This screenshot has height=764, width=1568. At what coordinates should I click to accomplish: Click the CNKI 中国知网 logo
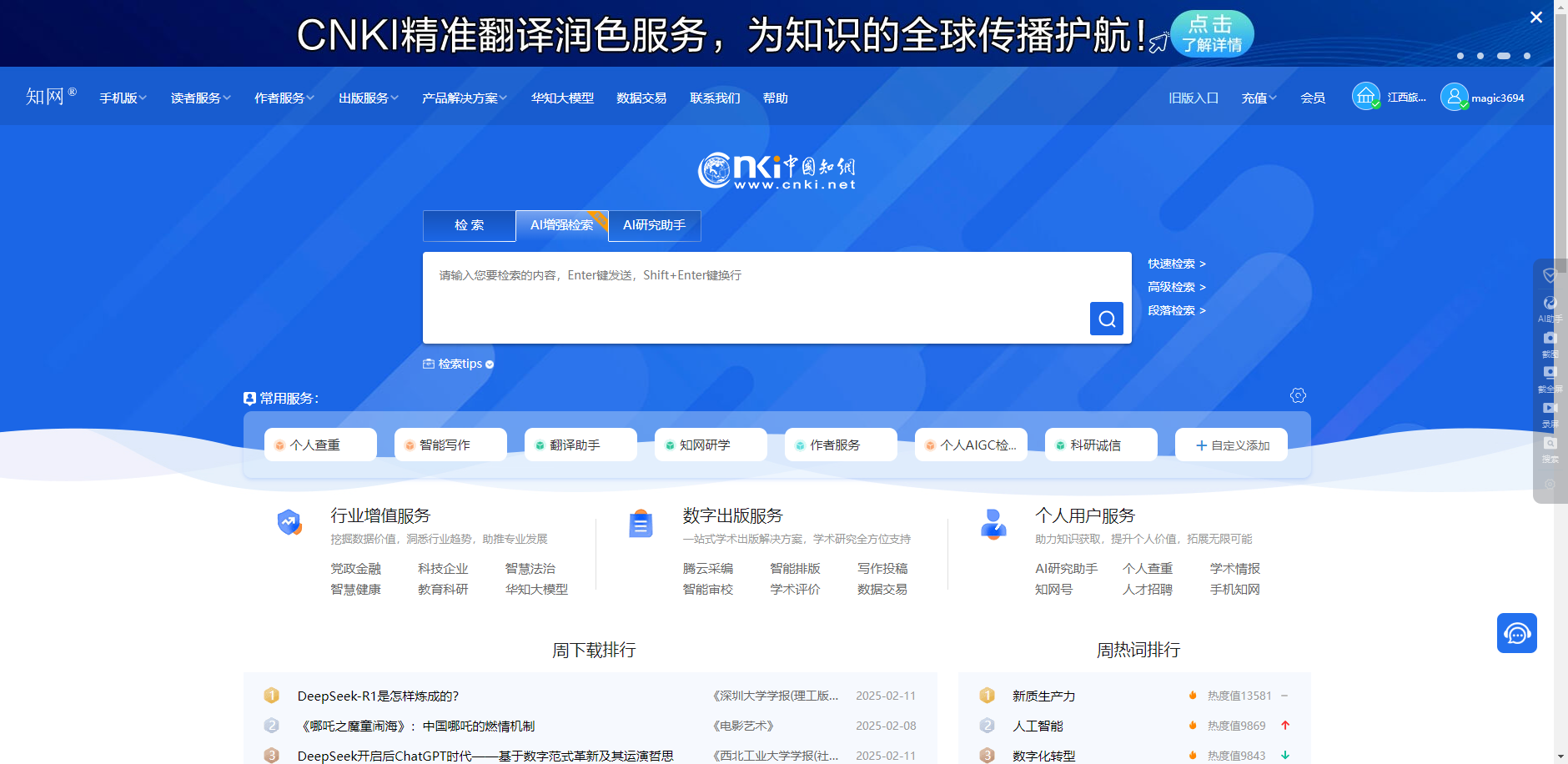pyautogui.click(x=776, y=171)
